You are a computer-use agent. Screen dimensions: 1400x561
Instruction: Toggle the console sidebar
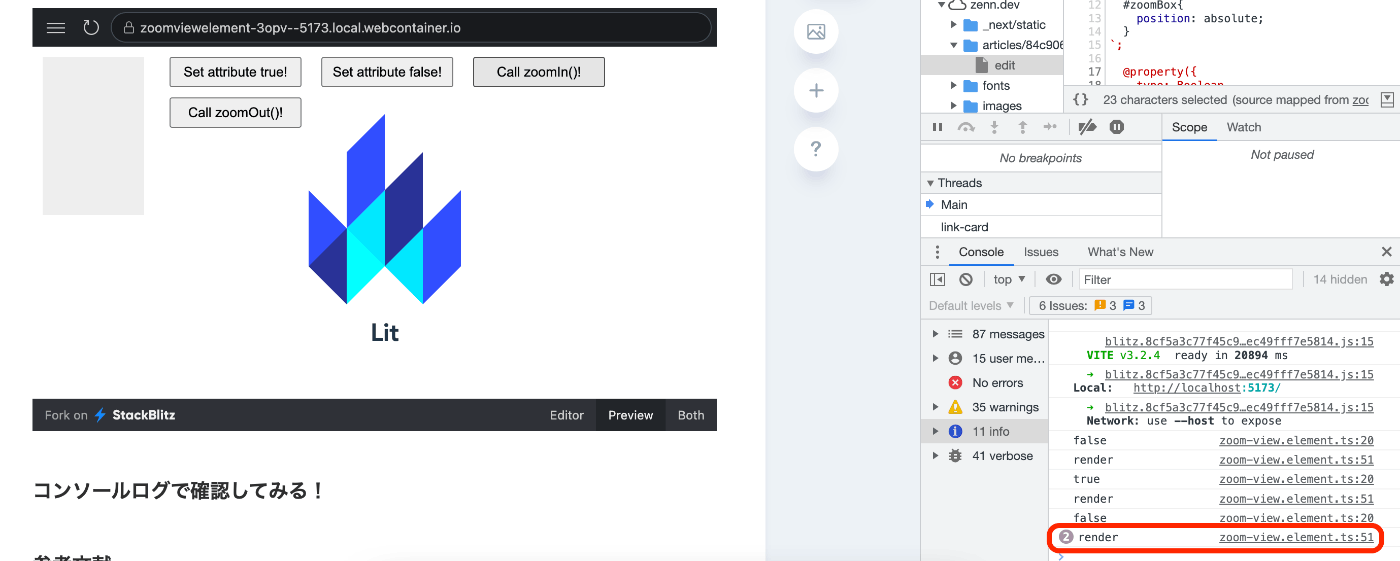click(x=937, y=279)
